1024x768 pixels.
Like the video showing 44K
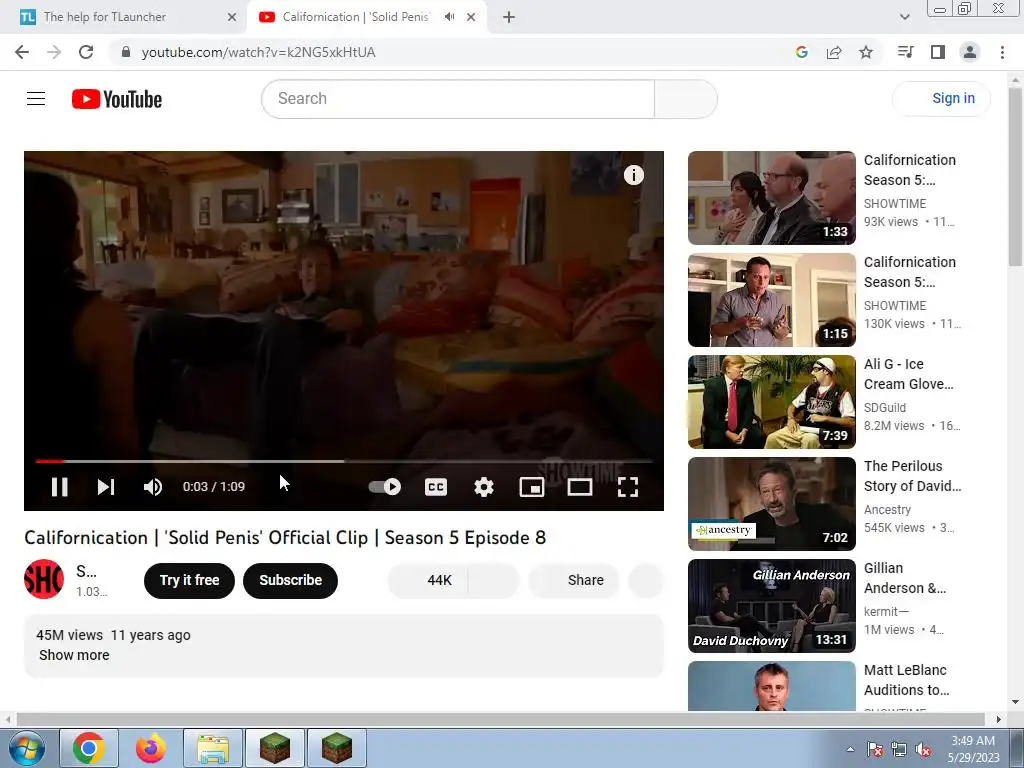(x=428, y=580)
